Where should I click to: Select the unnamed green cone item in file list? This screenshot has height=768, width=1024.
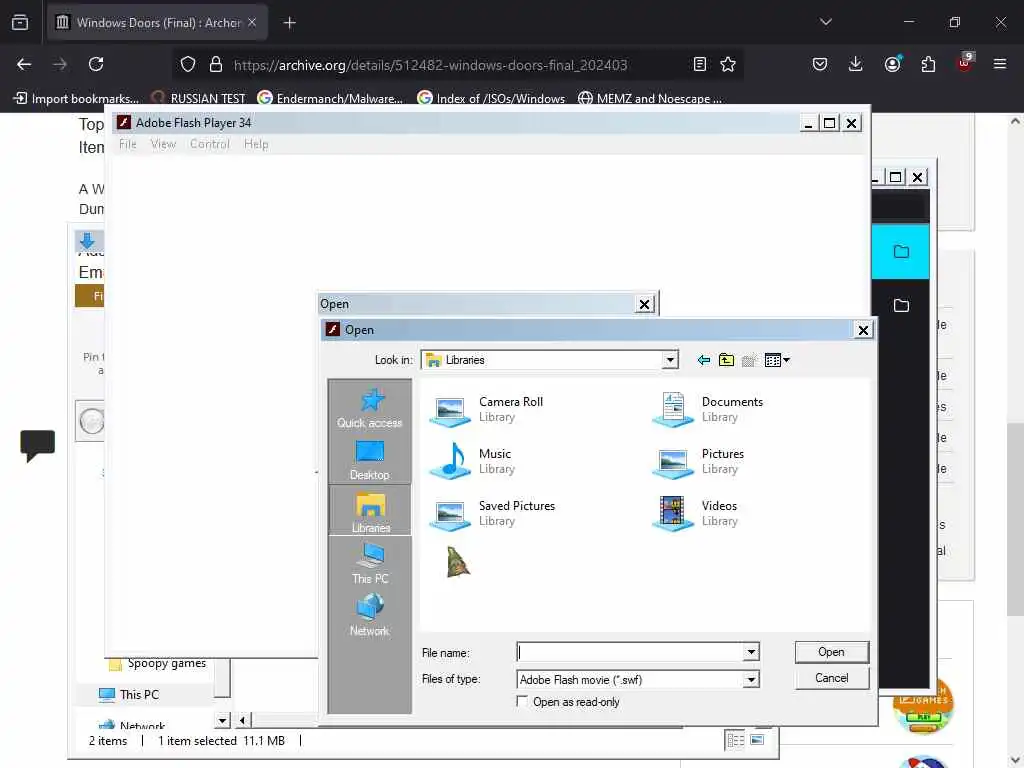tap(458, 561)
